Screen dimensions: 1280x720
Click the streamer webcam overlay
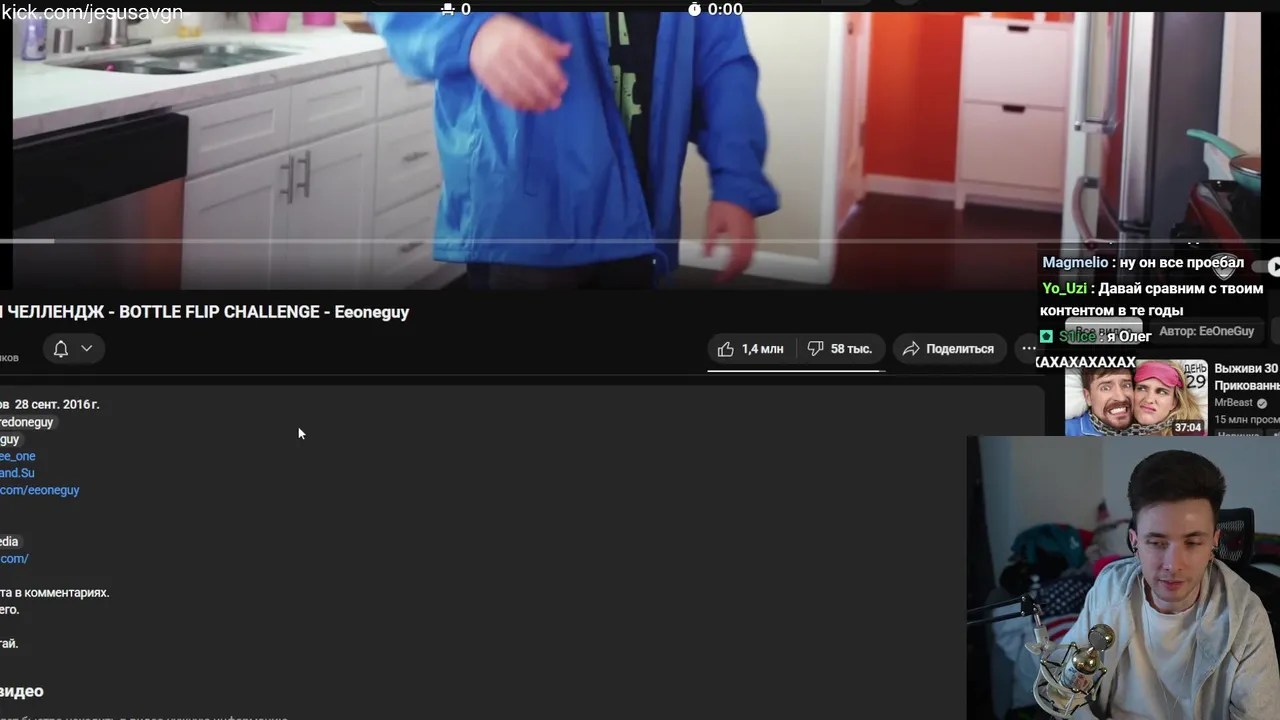[x=1123, y=578]
